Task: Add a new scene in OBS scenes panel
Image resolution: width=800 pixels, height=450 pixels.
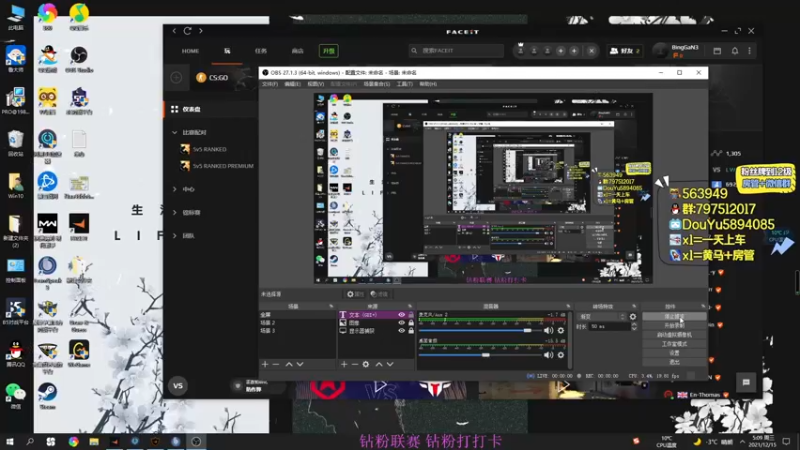Action: (x=265, y=364)
